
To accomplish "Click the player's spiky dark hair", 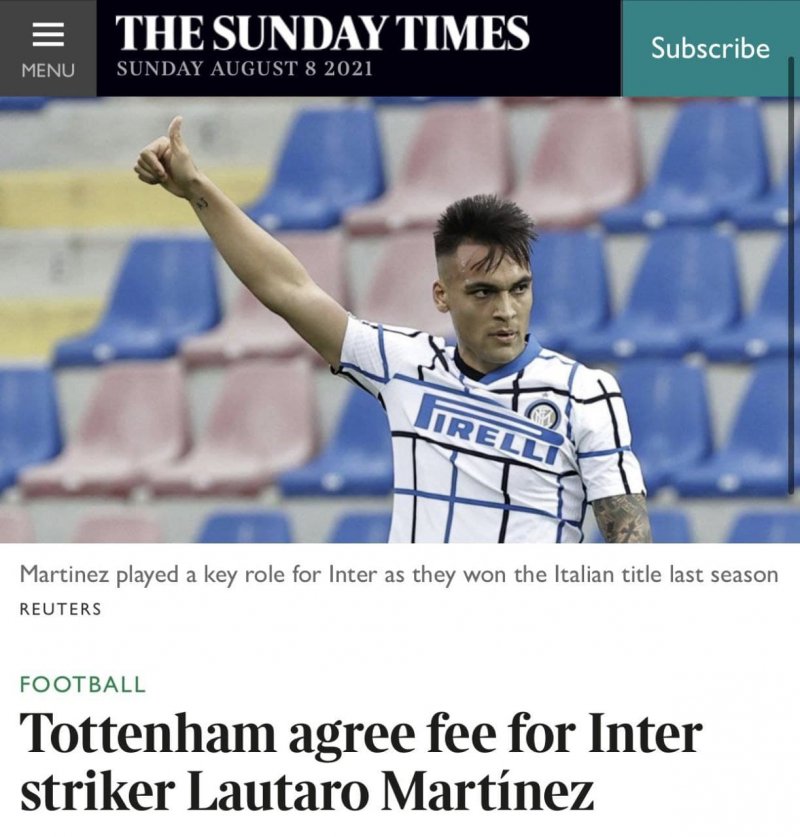I will click(x=485, y=227).
